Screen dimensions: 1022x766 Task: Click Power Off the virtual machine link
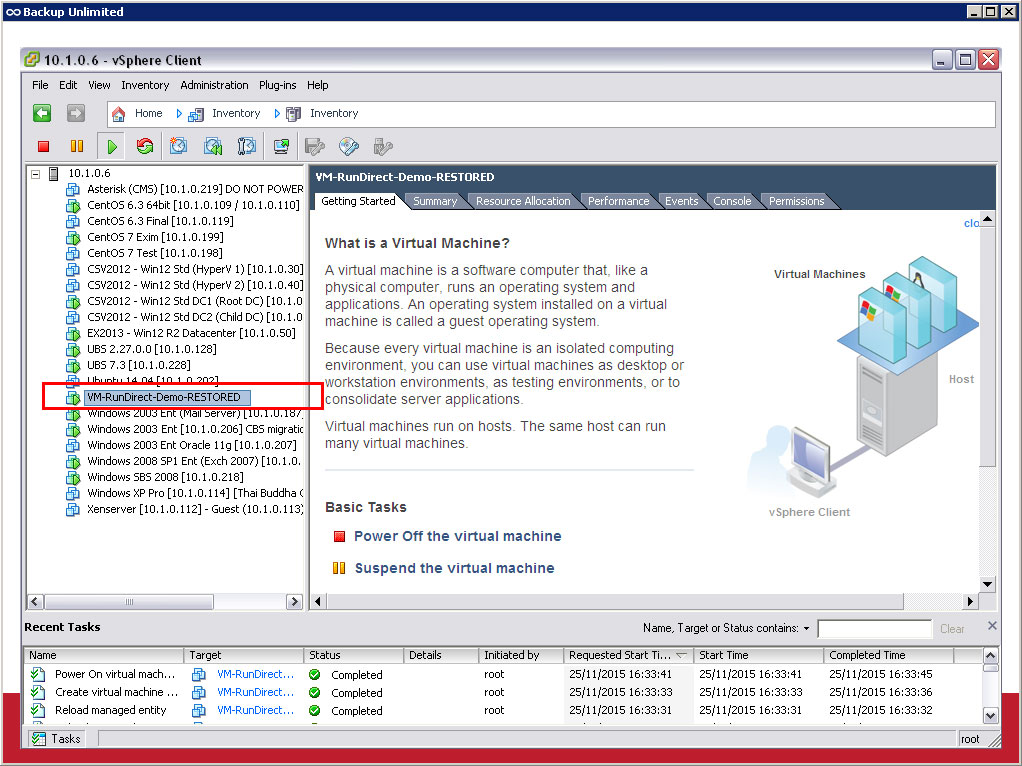(457, 536)
